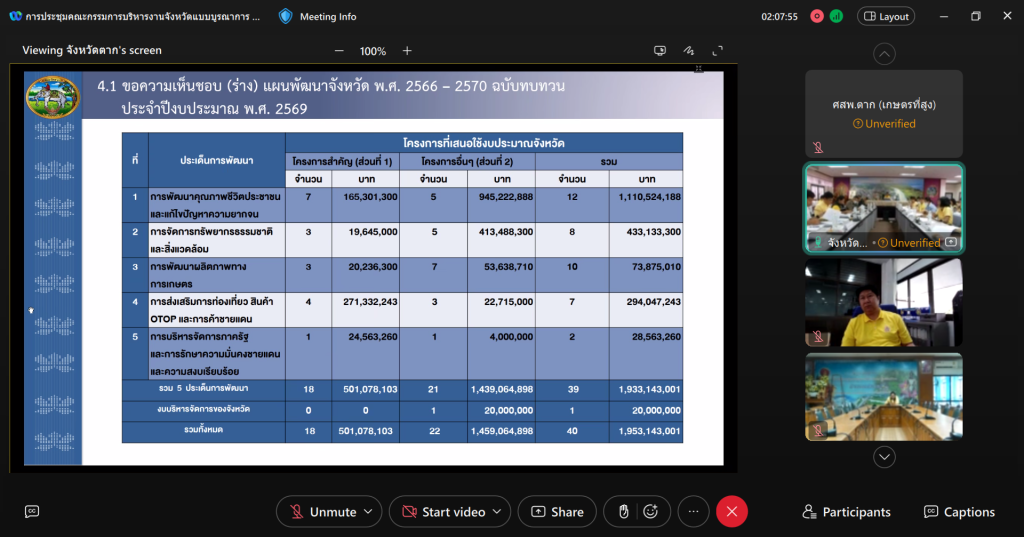
Task: Expand audio options arrow beside Unmute
Action: click(x=368, y=512)
